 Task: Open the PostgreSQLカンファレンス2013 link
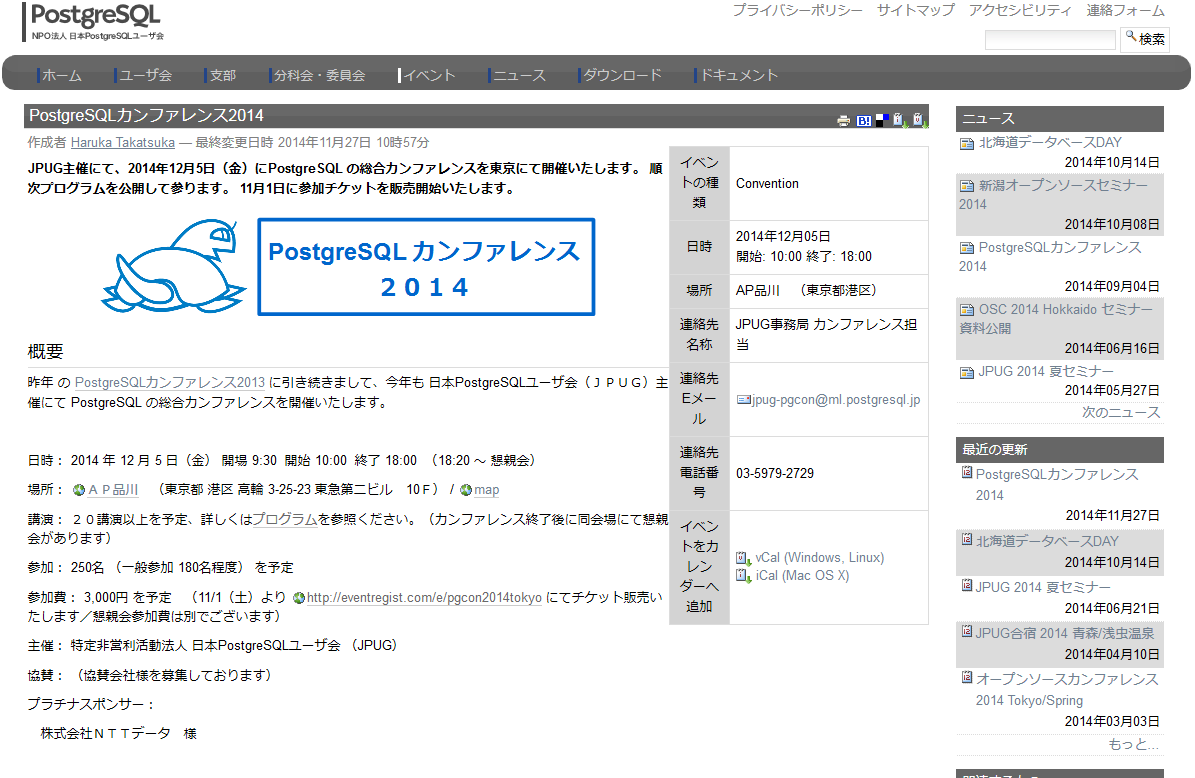point(170,383)
